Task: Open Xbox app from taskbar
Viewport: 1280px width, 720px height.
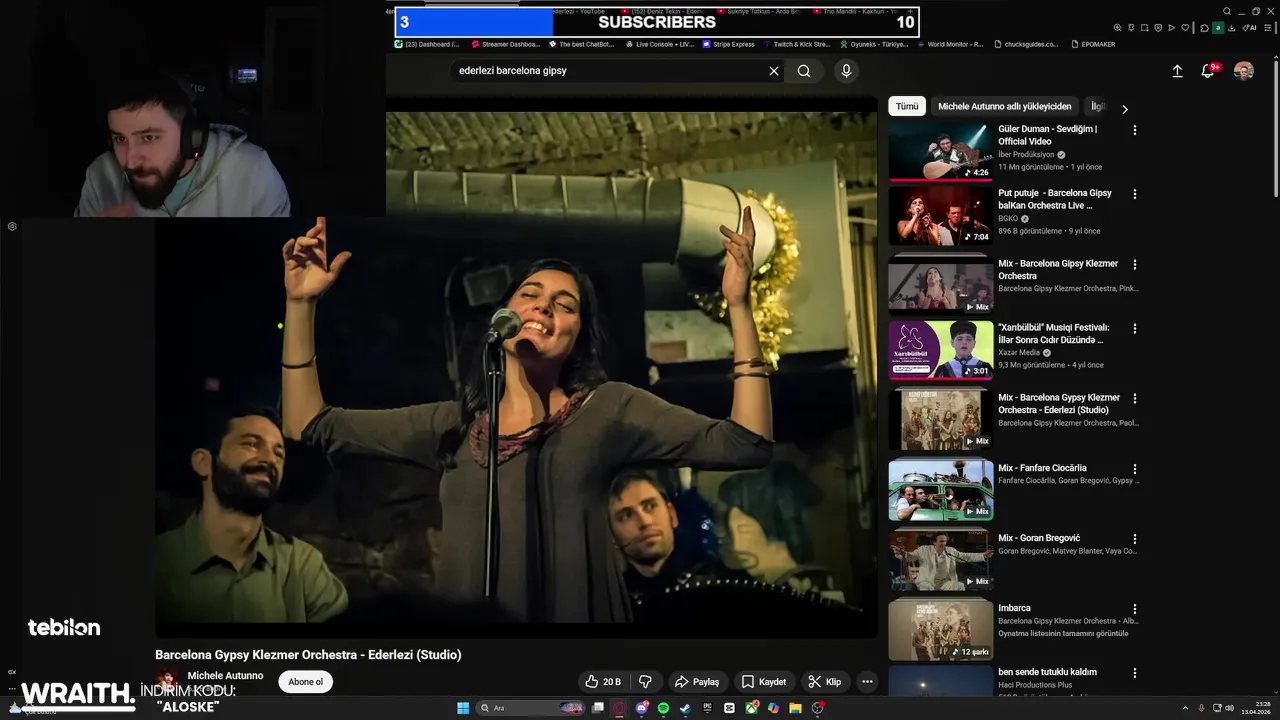Action: coord(751,708)
